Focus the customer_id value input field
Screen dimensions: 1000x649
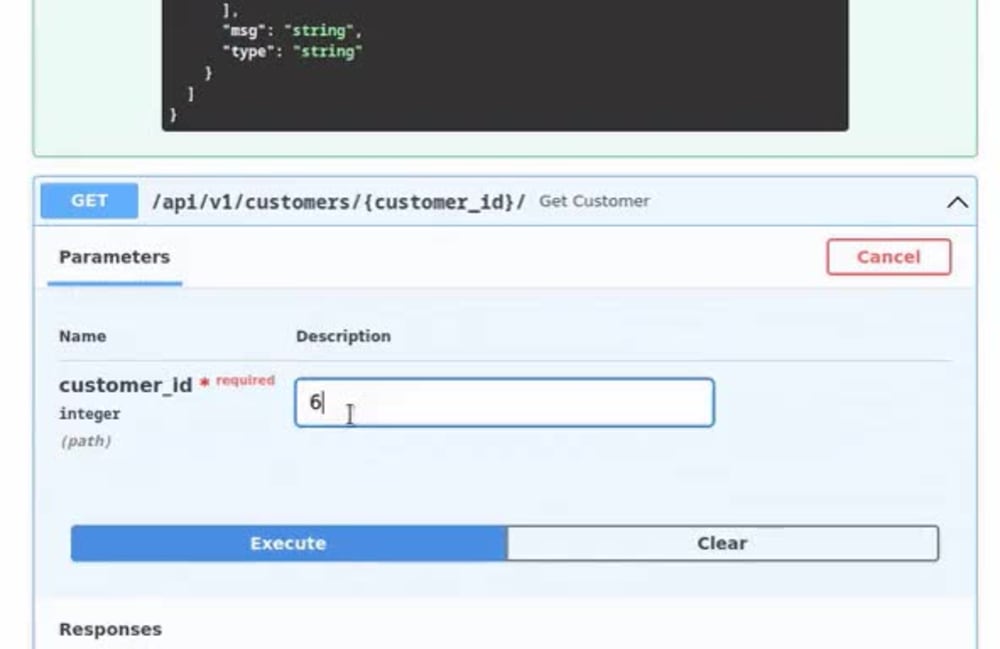point(504,402)
